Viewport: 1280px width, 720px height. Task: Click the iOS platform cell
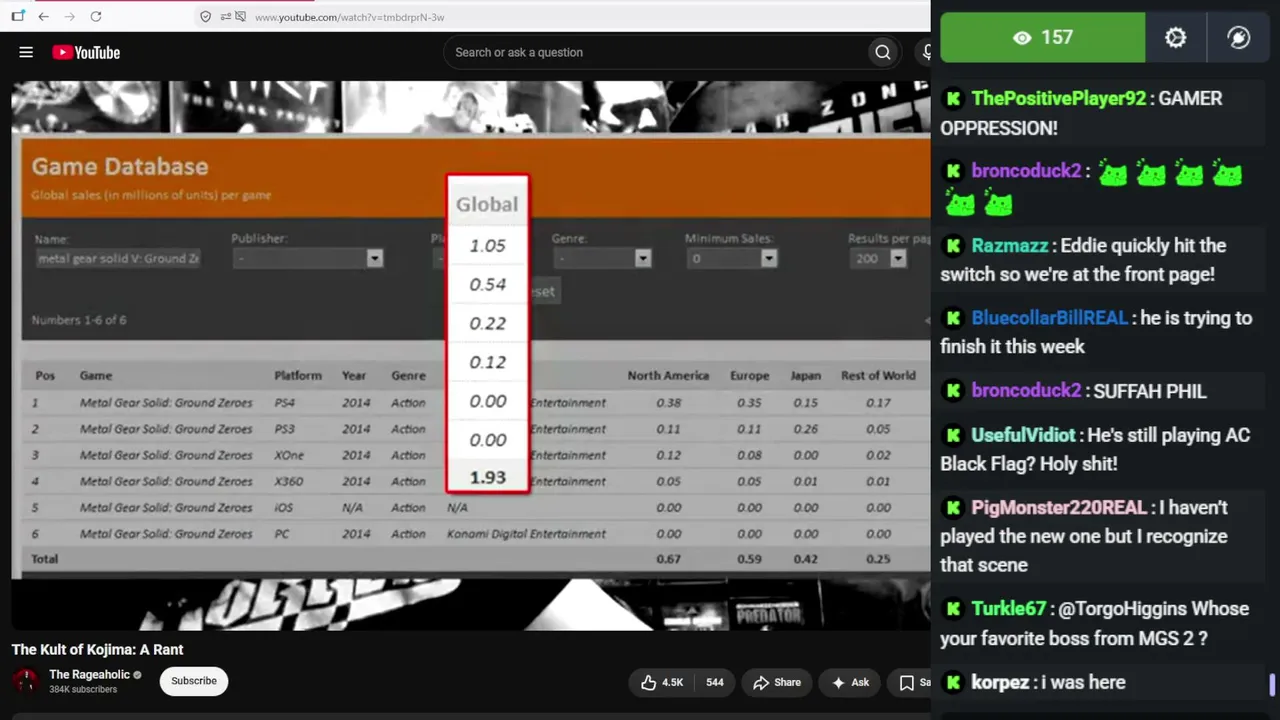284,507
